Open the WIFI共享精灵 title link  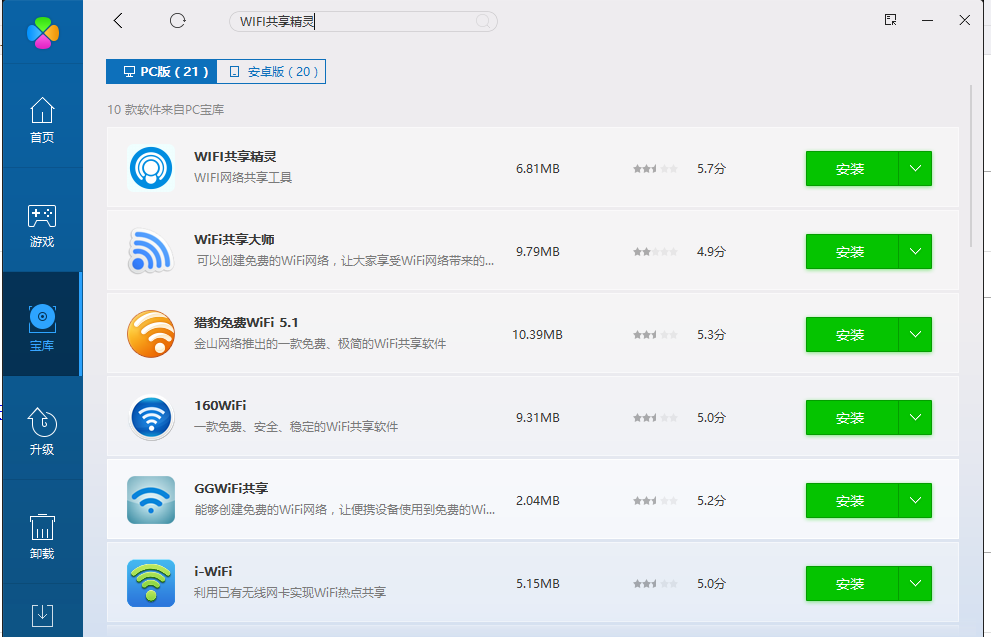pos(235,156)
